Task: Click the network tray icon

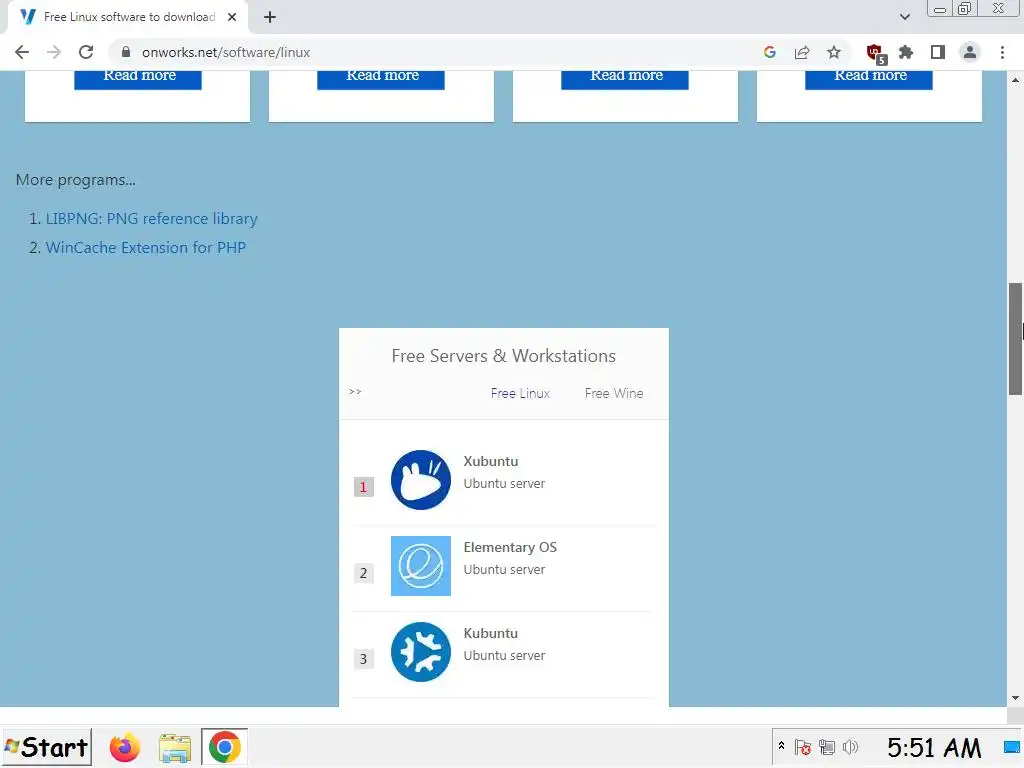Action: pos(827,747)
